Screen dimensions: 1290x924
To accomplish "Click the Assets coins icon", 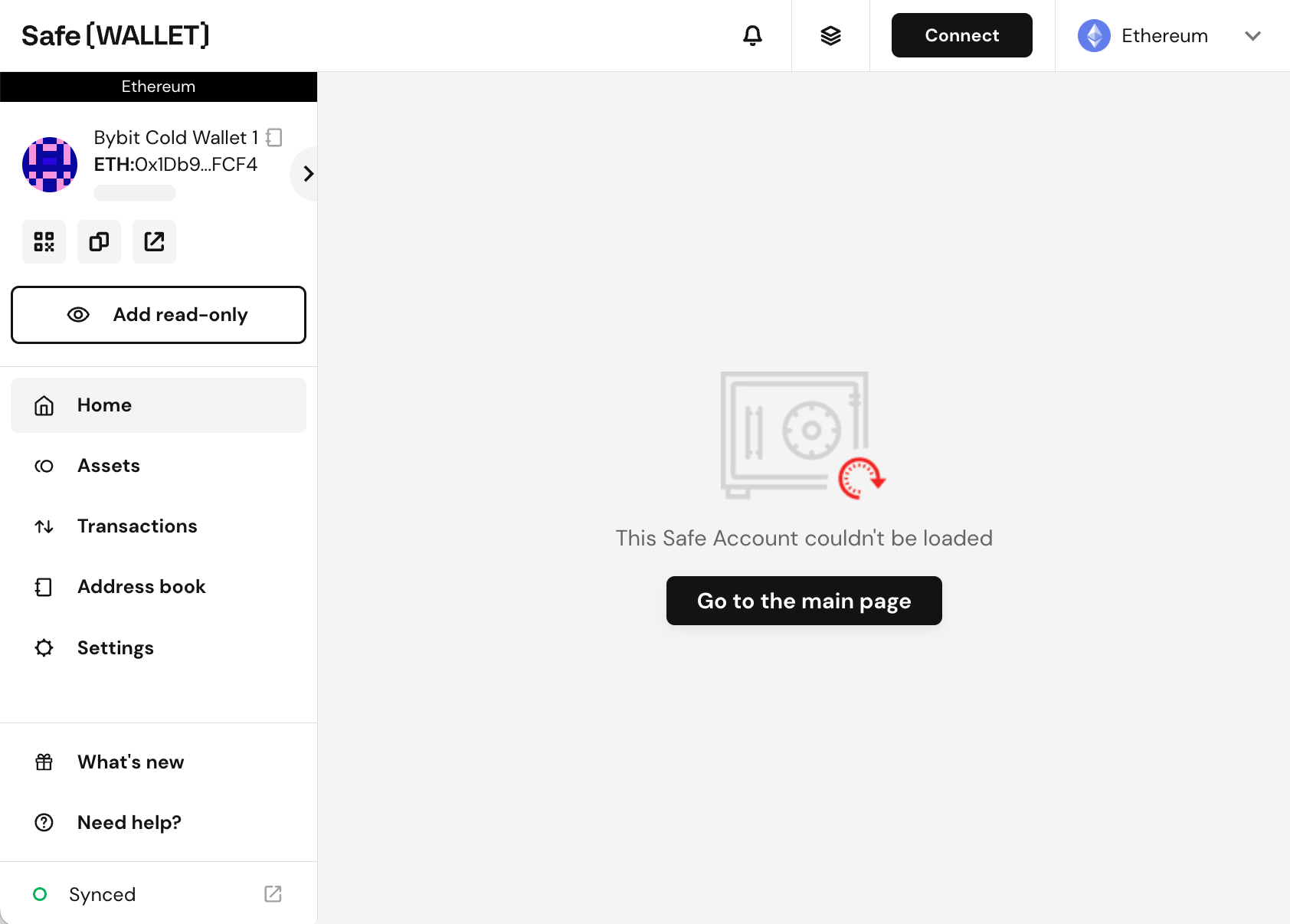I will pos(44,466).
